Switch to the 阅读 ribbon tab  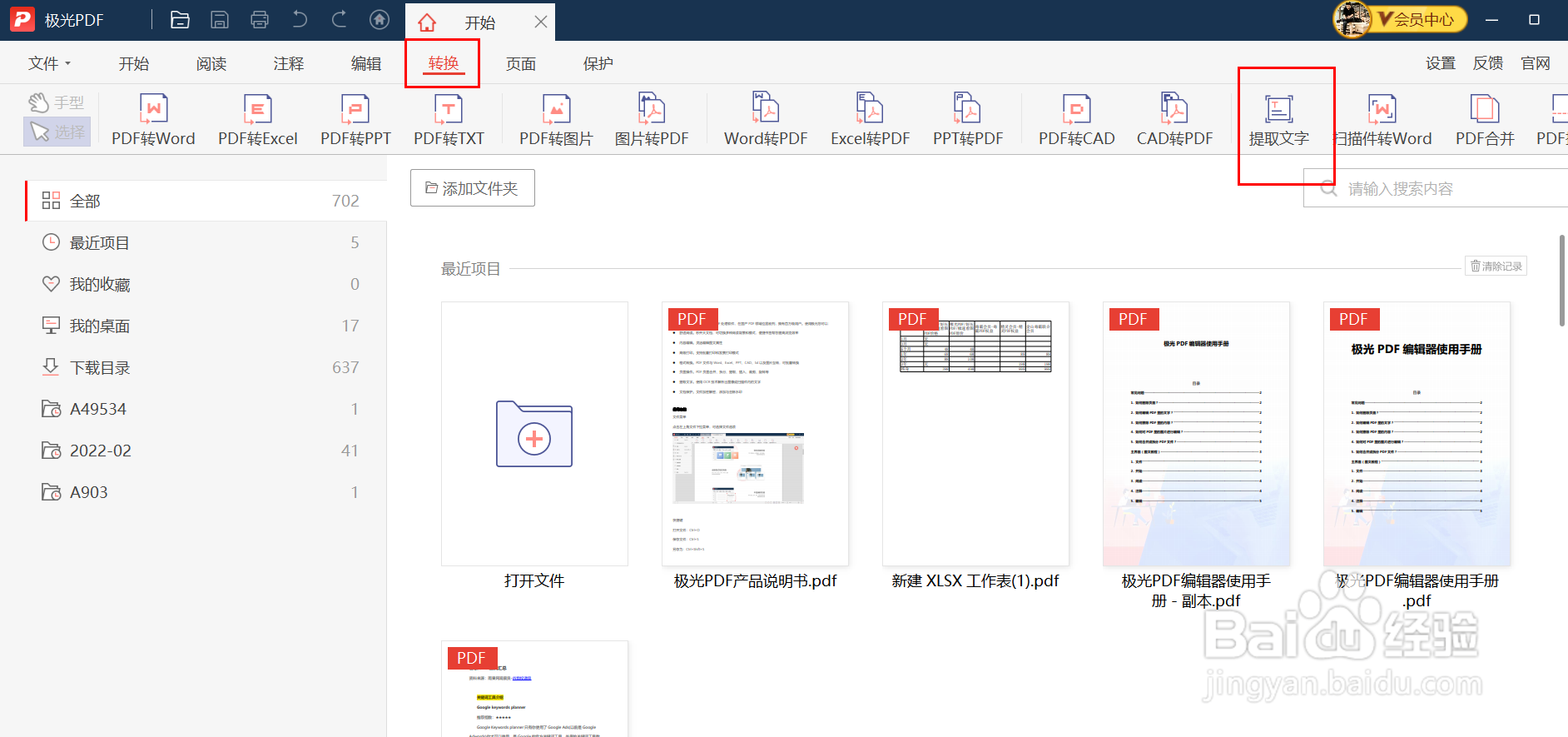[211, 63]
